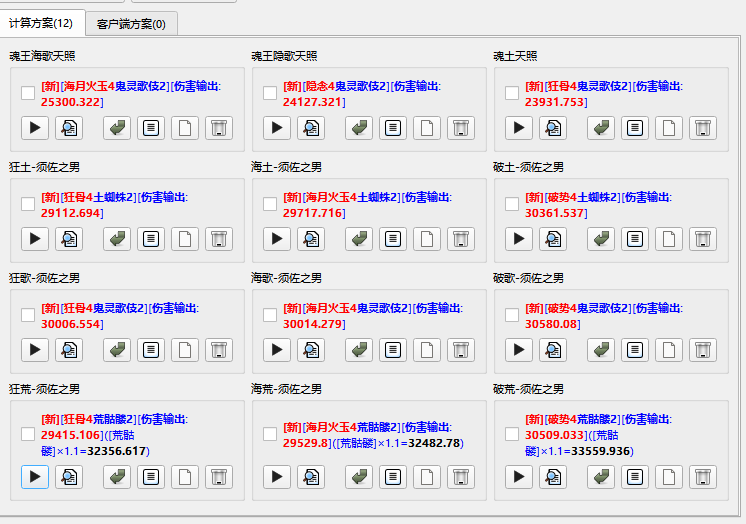This screenshot has height=524, width=746.
Task: Click play icon in 狂歌-须佐之男 card
Action: [35, 350]
